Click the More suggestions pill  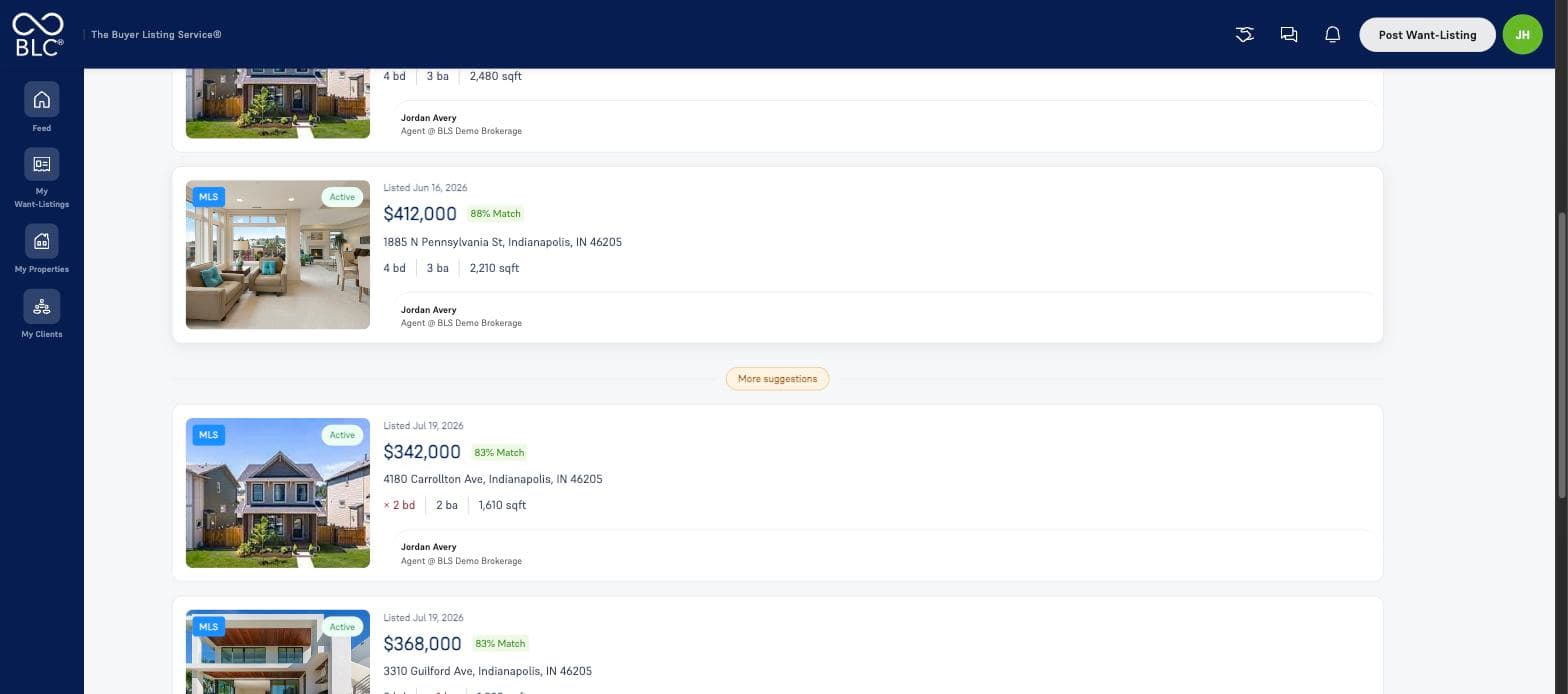pos(777,379)
